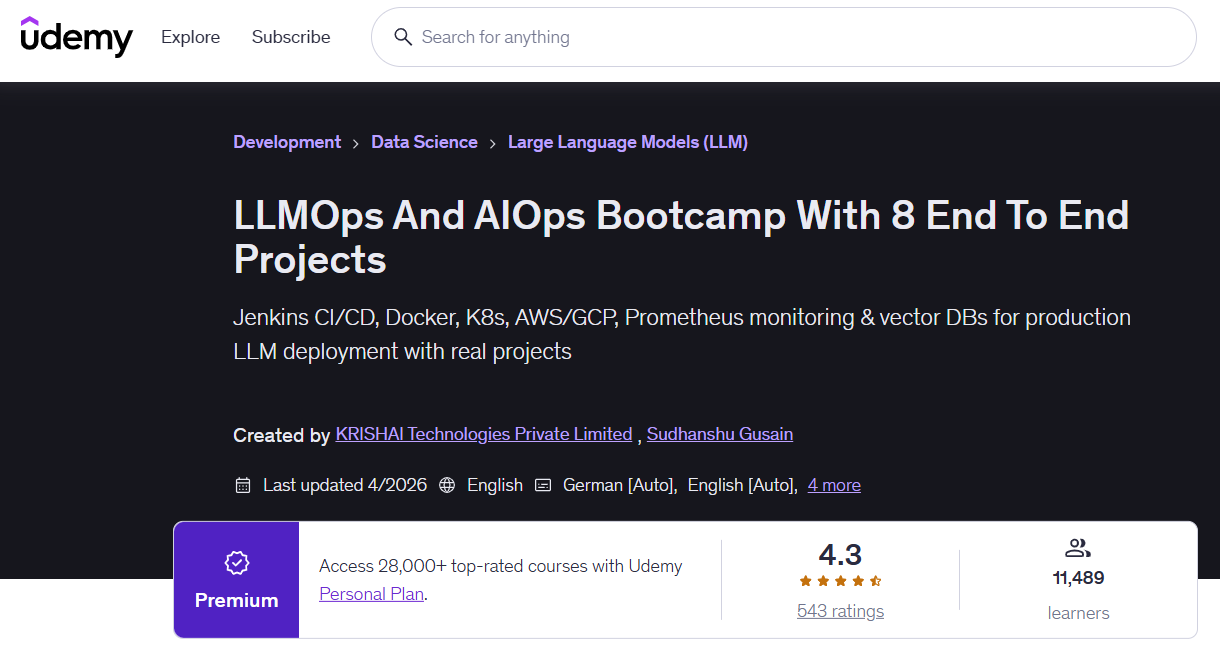The height and width of the screenshot is (671, 1220).
Task: Click the globe icon beside English
Action: coord(447,485)
